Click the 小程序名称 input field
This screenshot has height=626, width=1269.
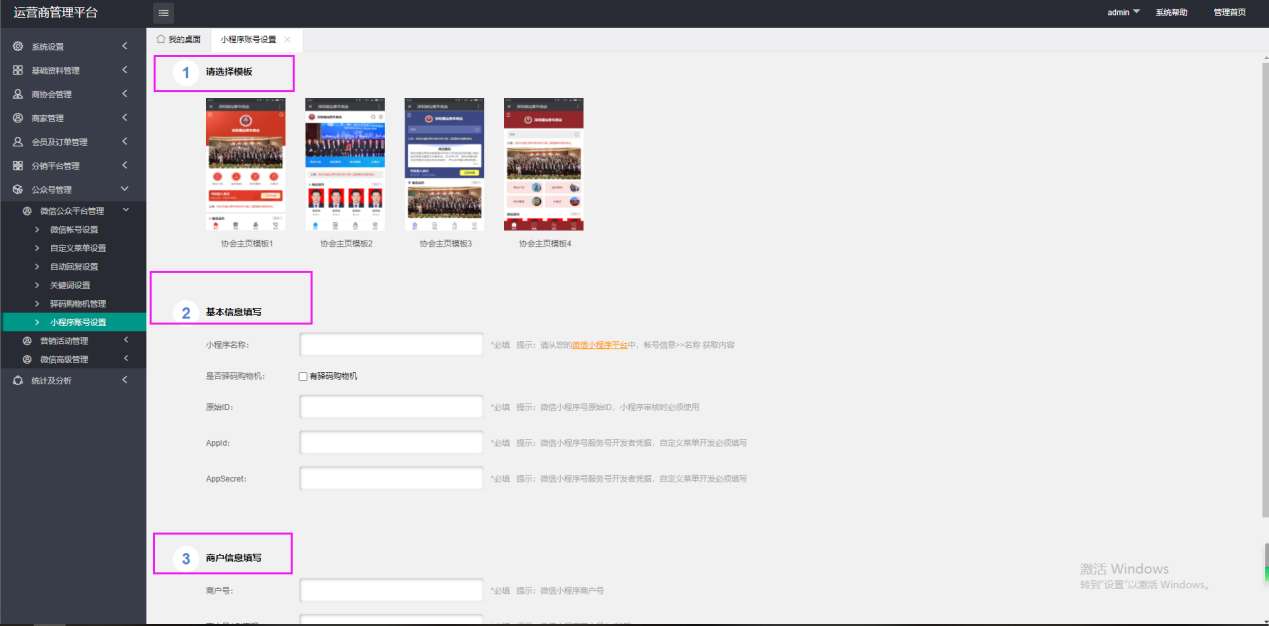(x=391, y=345)
